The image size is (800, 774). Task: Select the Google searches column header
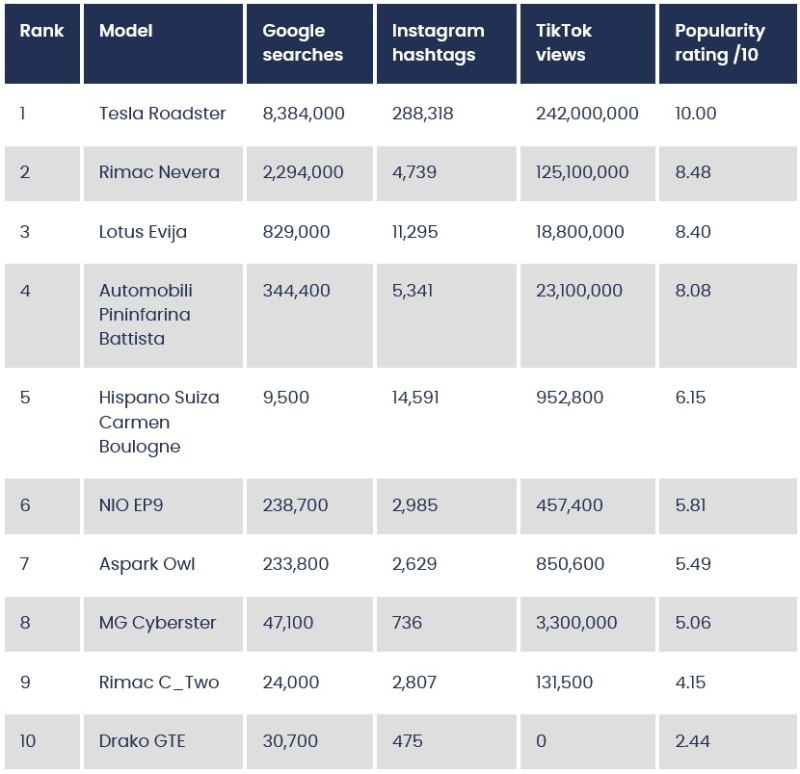[x=310, y=44]
